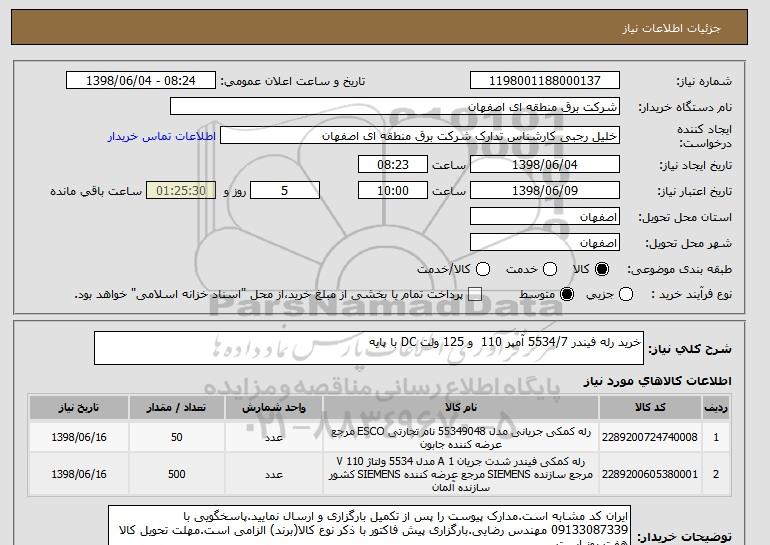This screenshot has height=545, width=770.
Task: Click row number 1 cell
Action: point(716,437)
